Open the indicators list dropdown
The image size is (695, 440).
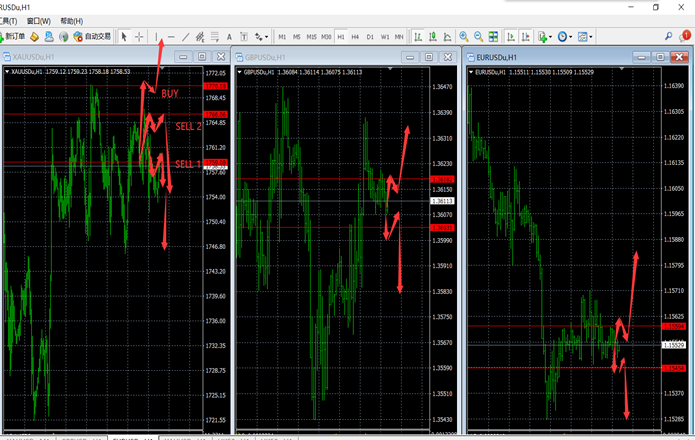pyautogui.click(x=544, y=36)
